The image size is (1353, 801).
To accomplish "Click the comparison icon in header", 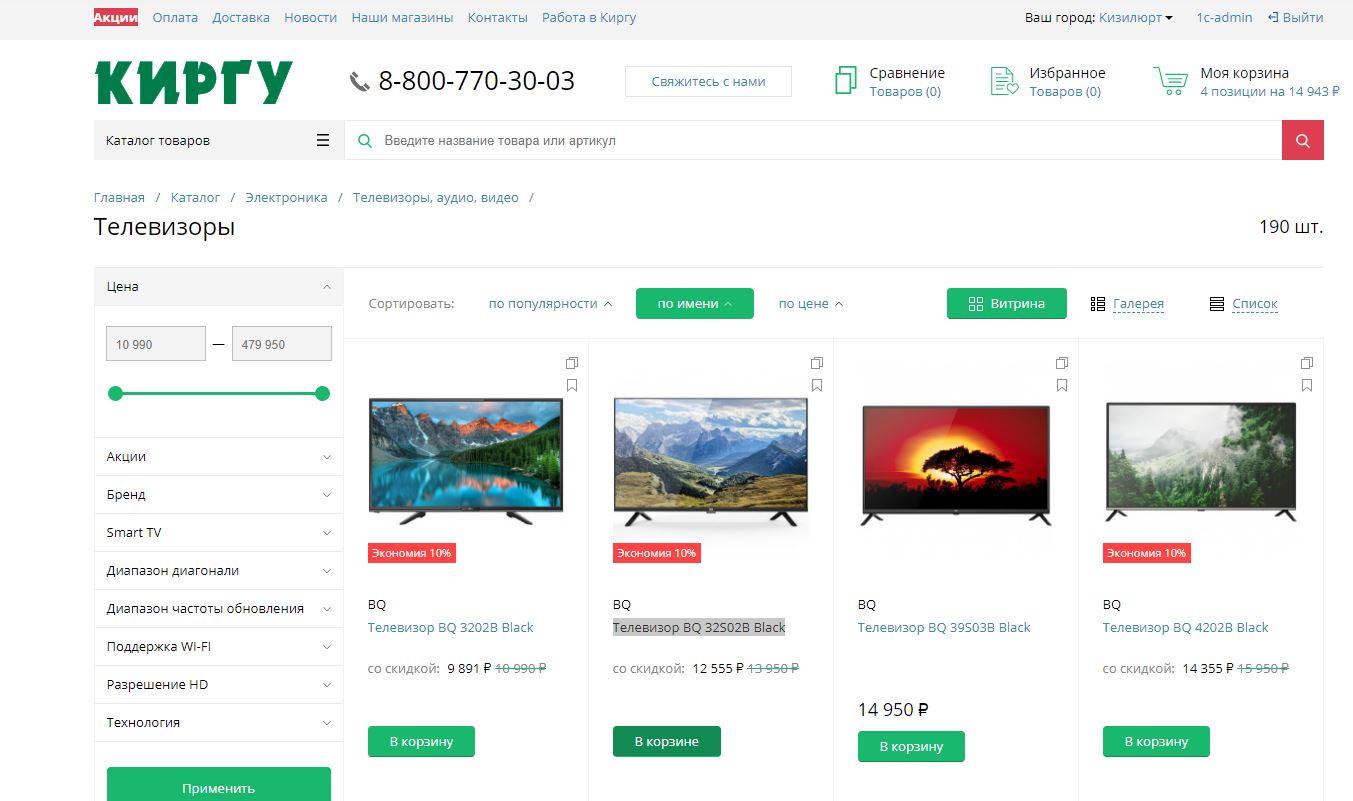I will click(846, 80).
